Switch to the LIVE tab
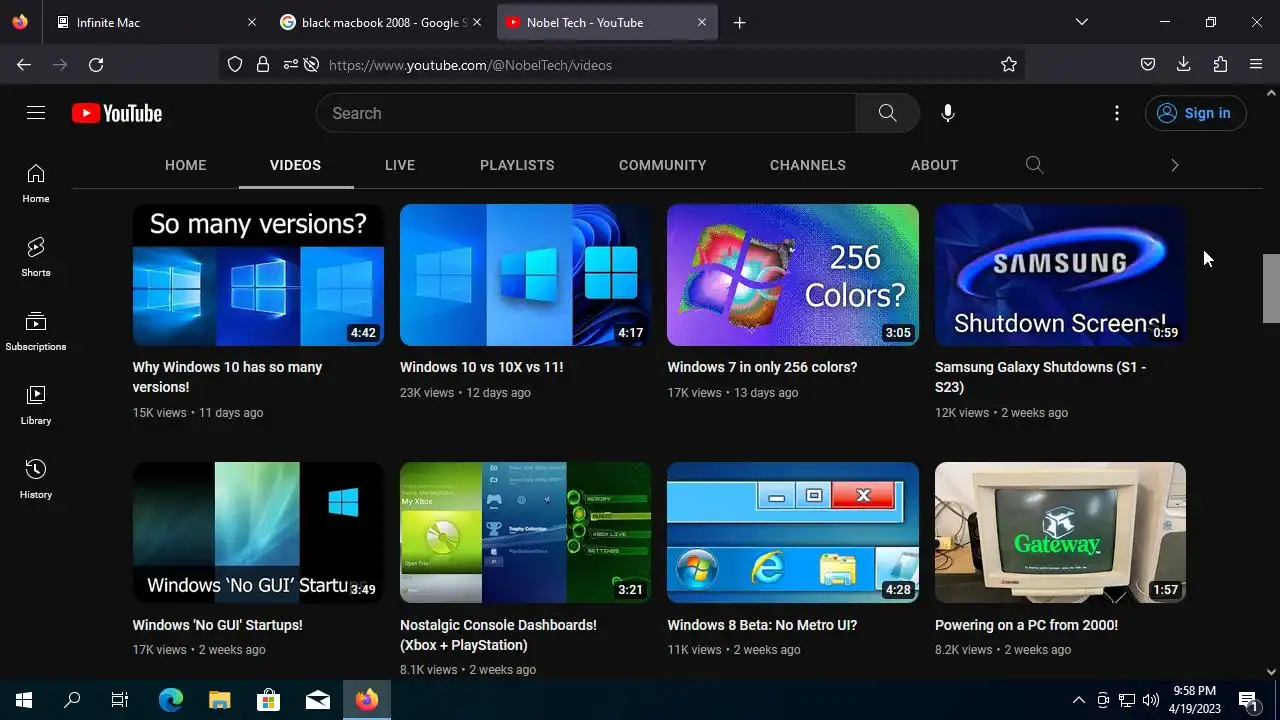 [400, 165]
